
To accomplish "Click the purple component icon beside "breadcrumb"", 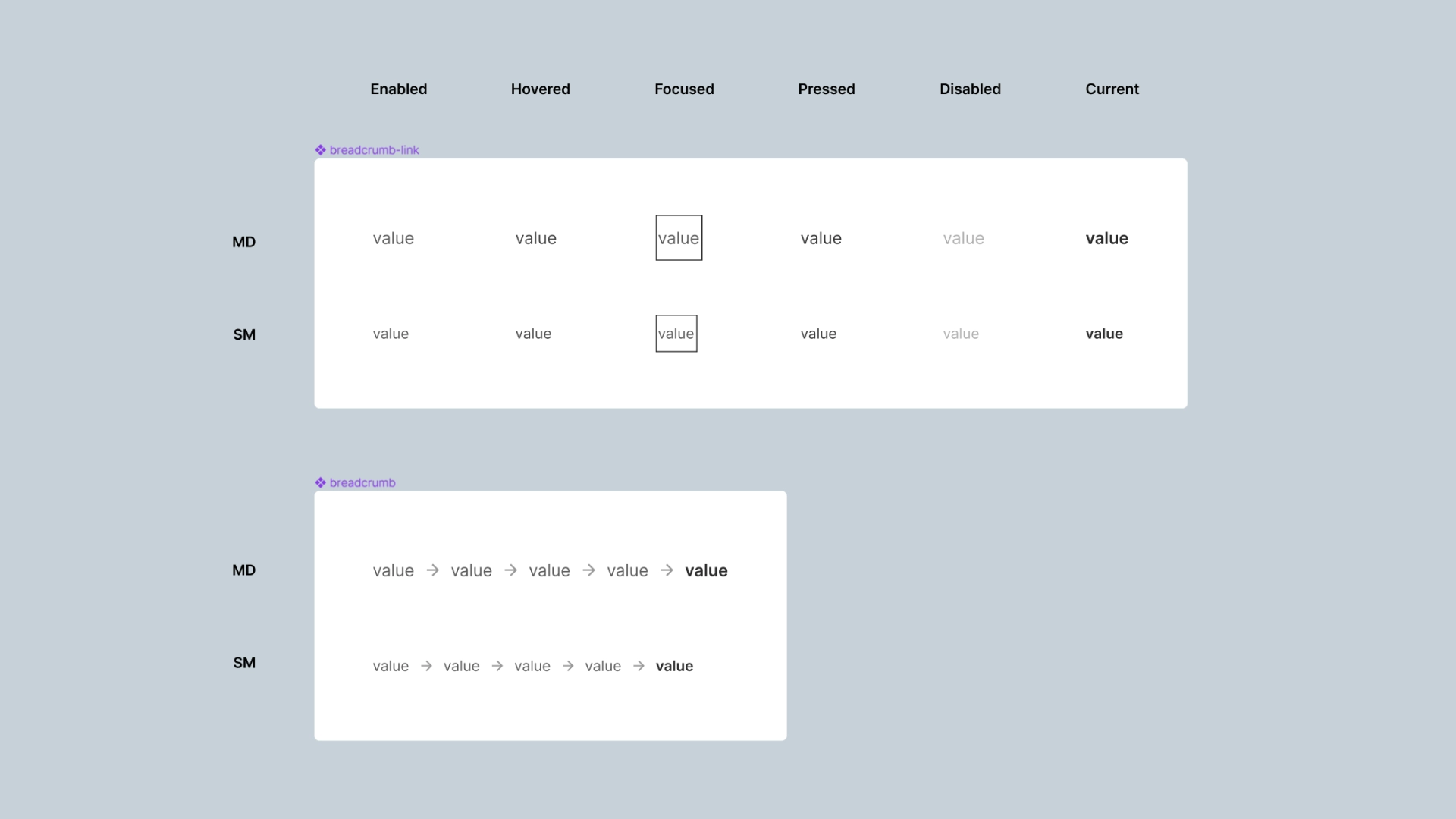I will (x=321, y=482).
